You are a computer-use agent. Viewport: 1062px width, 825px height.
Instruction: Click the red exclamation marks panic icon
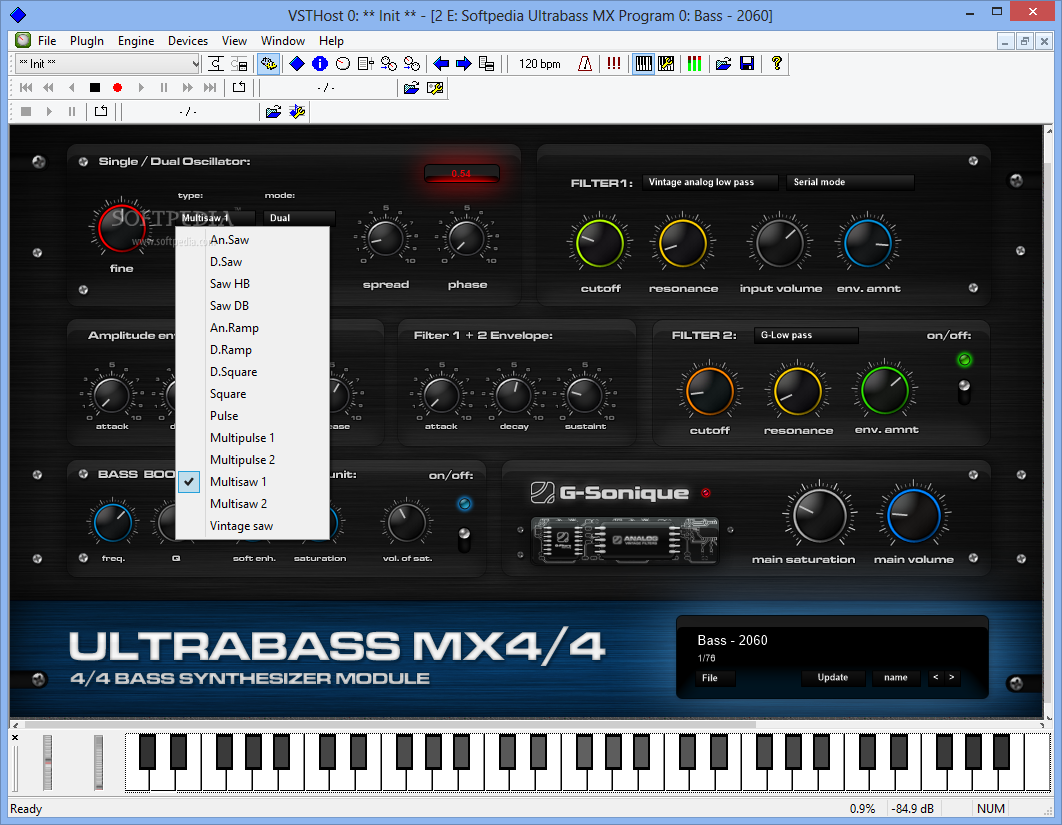tap(614, 64)
